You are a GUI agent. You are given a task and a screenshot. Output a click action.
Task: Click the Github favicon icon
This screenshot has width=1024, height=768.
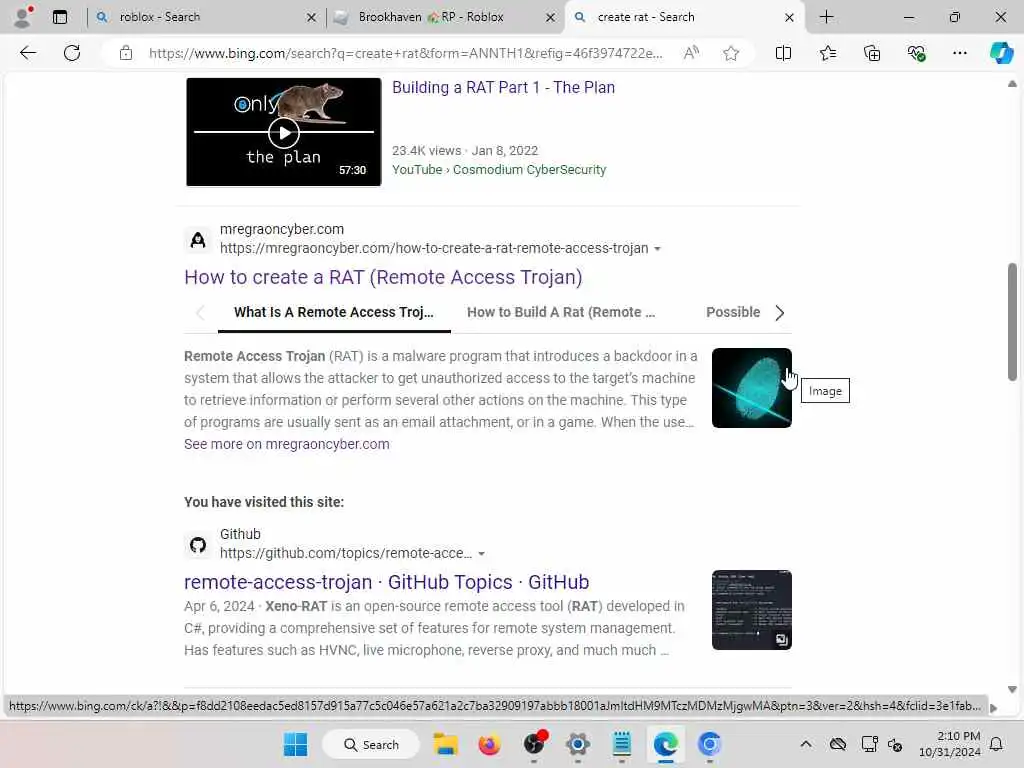coord(198,545)
